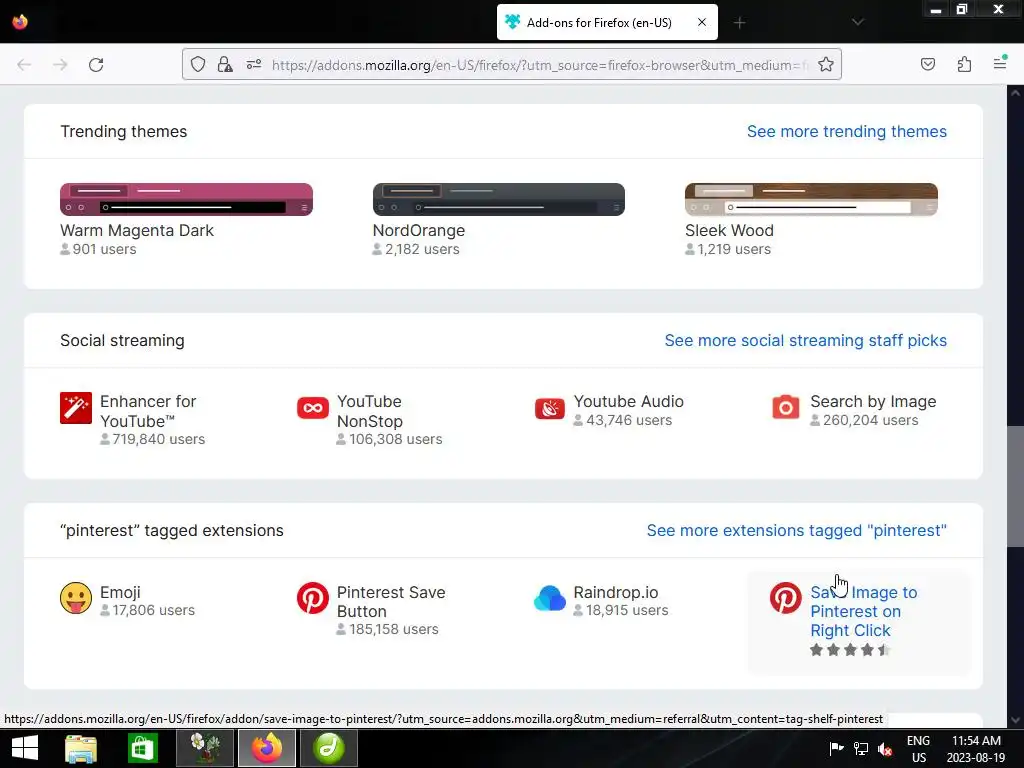Switch to Firefox taskbar button
Image resolution: width=1024 pixels, height=768 pixels.
[x=267, y=748]
